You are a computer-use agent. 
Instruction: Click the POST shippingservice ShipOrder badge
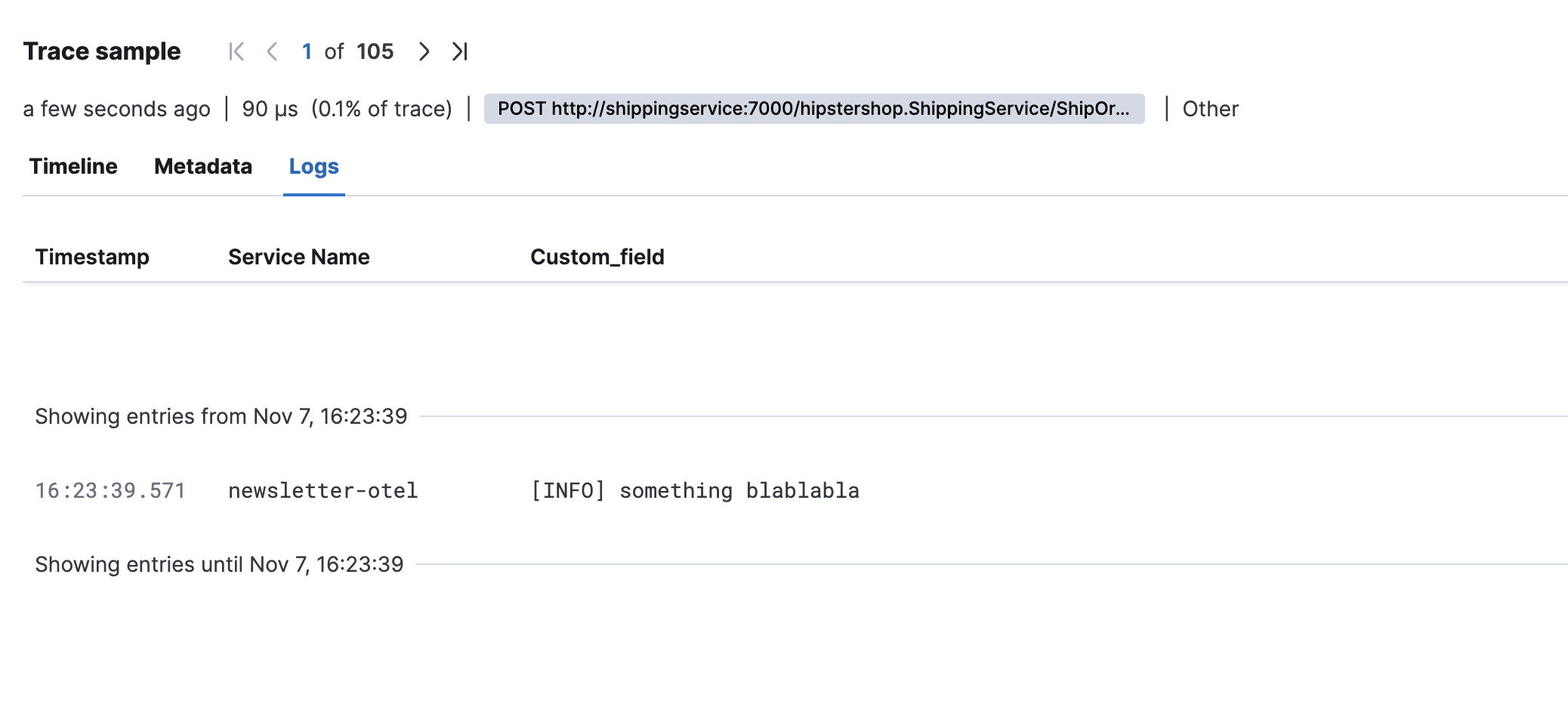[x=814, y=109]
